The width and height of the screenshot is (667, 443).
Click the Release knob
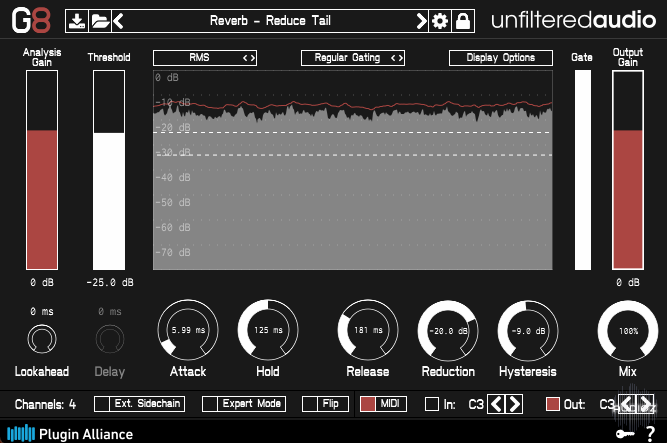coord(368,330)
